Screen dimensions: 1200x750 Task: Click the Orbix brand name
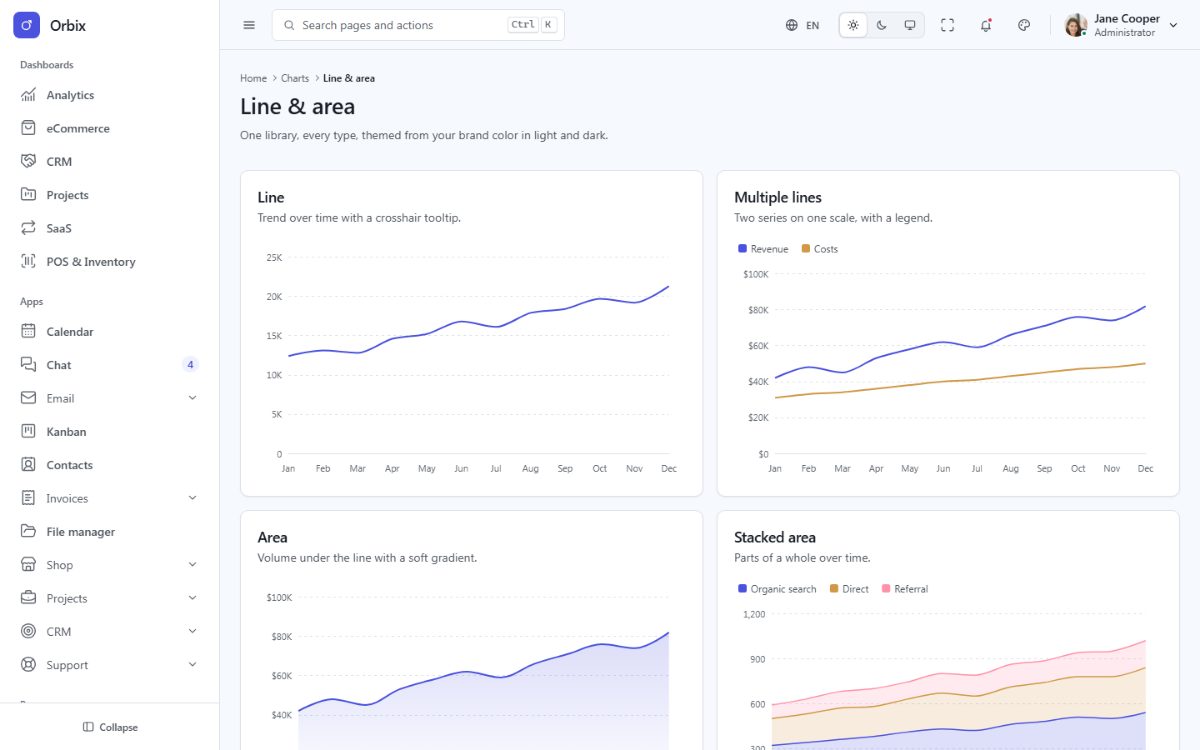tap(68, 26)
